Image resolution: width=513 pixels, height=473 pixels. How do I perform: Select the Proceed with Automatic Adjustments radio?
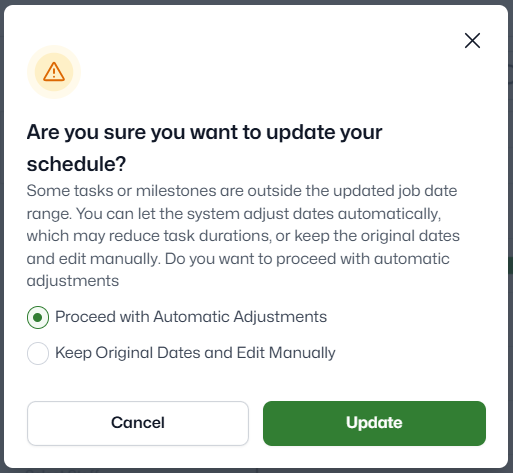pos(38,317)
